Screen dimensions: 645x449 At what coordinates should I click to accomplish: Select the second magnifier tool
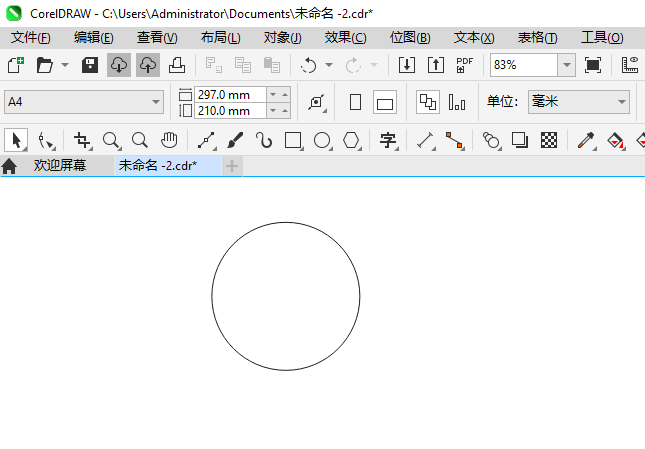[140, 141]
